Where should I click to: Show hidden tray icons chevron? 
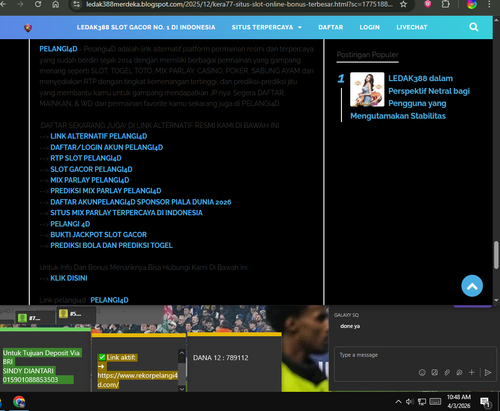click(398, 402)
